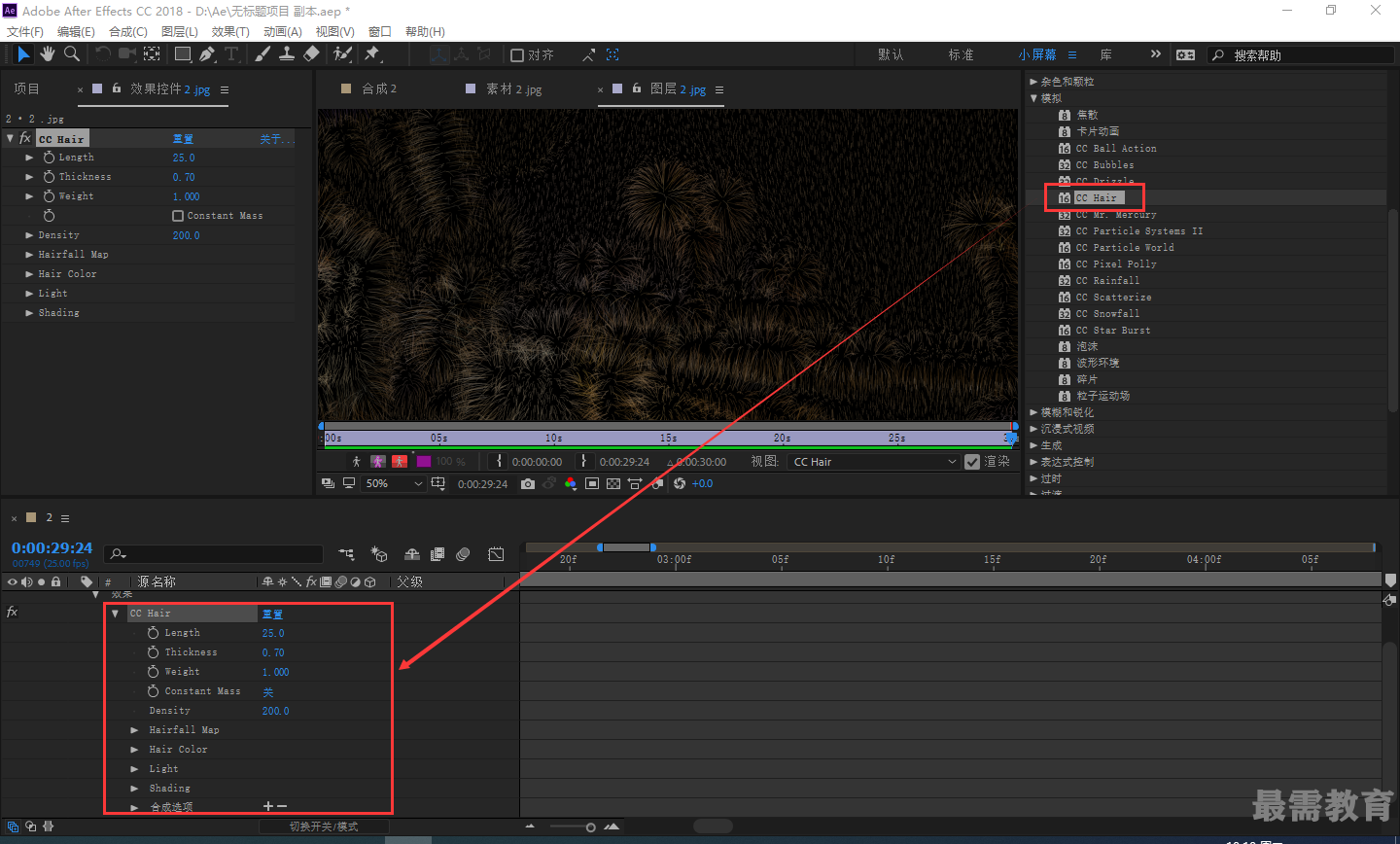Click the time navigator bar above the timeline
The width and height of the screenshot is (1400, 844).
click(x=626, y=547)
